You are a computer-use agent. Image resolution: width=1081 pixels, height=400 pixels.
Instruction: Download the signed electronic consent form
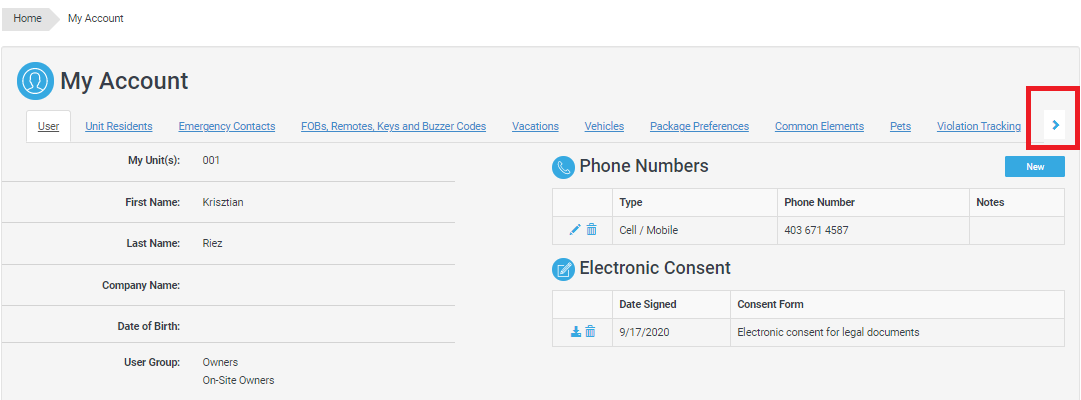pos(575,332)
